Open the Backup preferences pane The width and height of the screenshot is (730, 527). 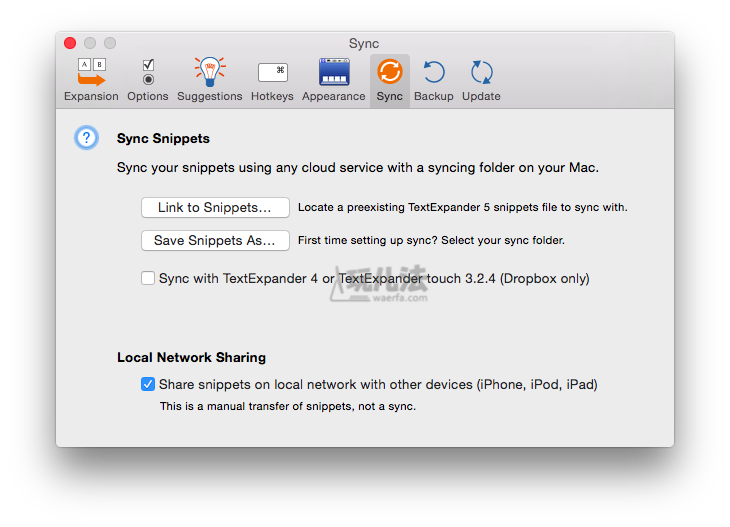[x=433, y=80]
